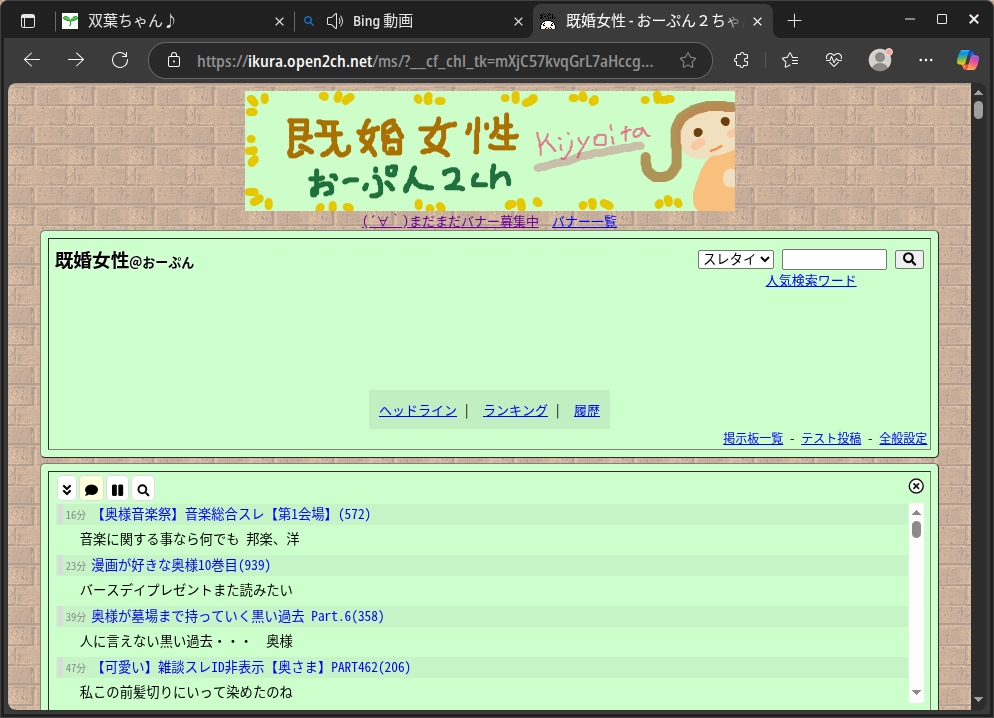Click magnifier icon in headline toolbar
Viewport: 994px width, 718px height.
pyautogui.click(x=144, y=489)
